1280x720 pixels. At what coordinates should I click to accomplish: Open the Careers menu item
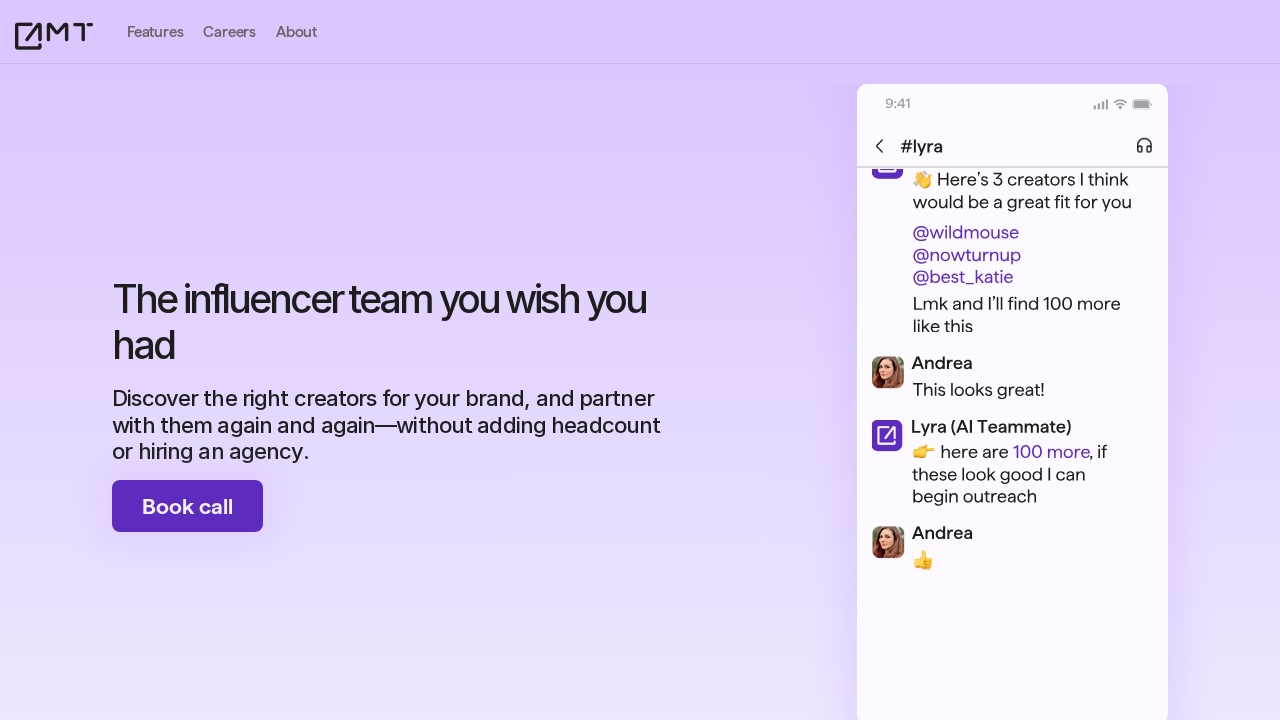tap(229, 31)
